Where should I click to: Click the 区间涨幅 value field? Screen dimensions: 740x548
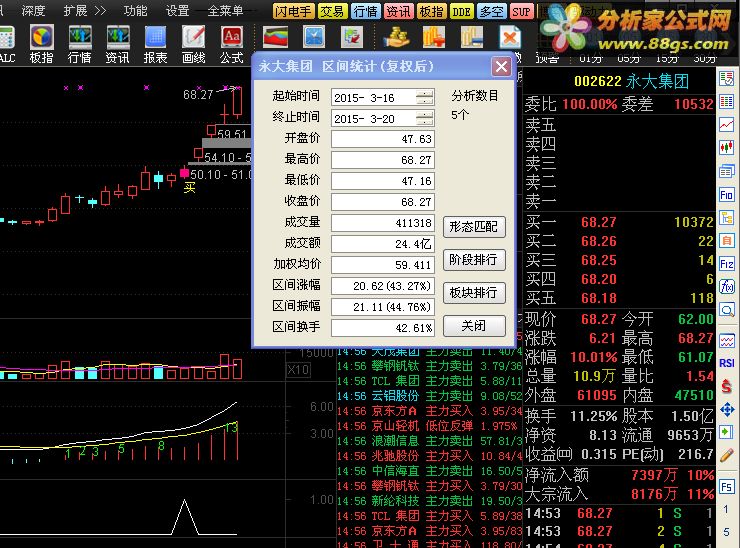click(x=383, y=286)
